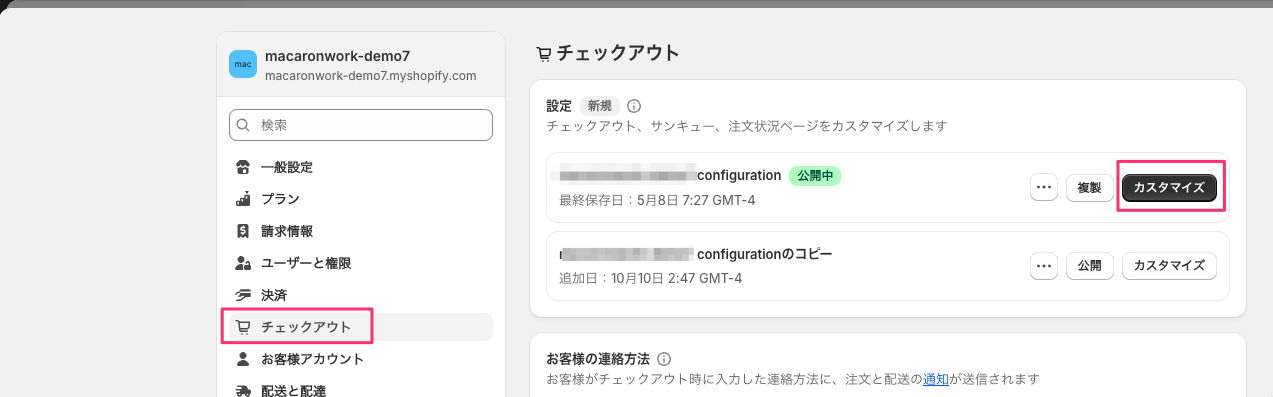1273x397 pixels.
Task: Open プラン settings page
Action: pos(361,199)
